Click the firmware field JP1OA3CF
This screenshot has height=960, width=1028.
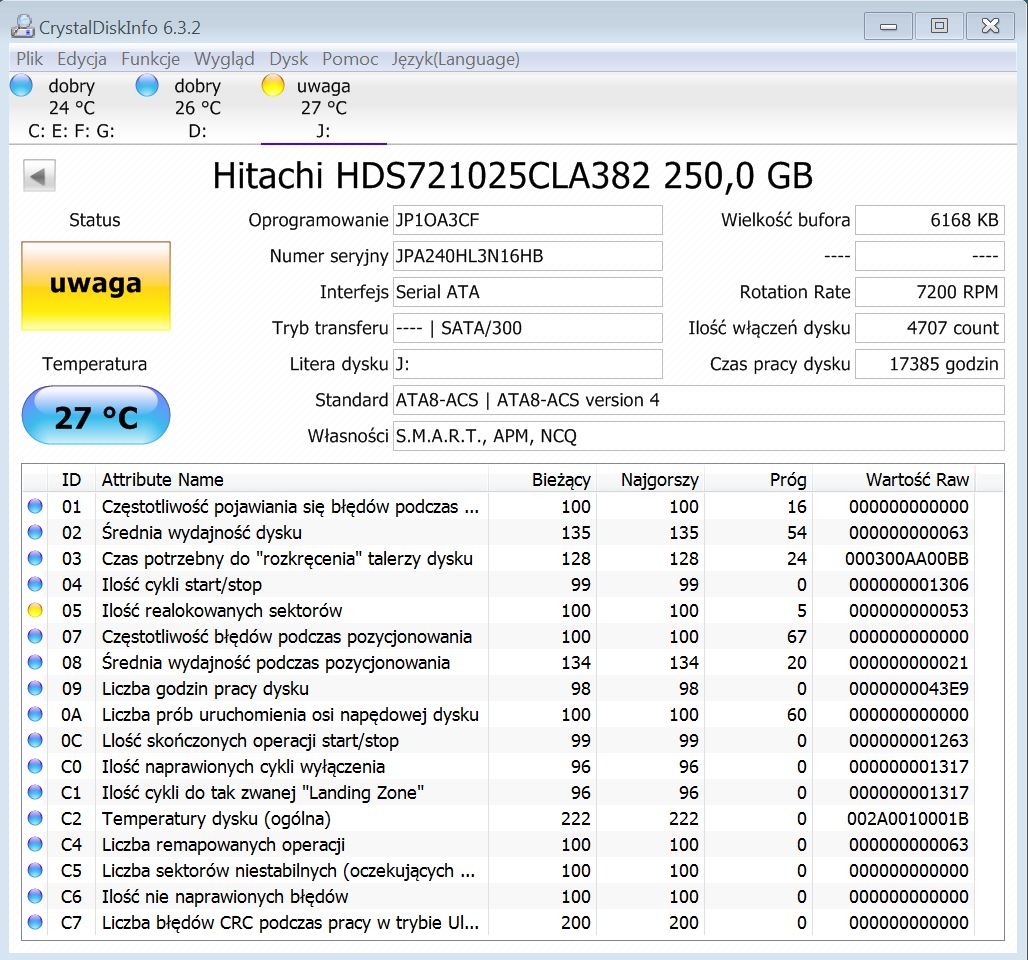[528, 220]
